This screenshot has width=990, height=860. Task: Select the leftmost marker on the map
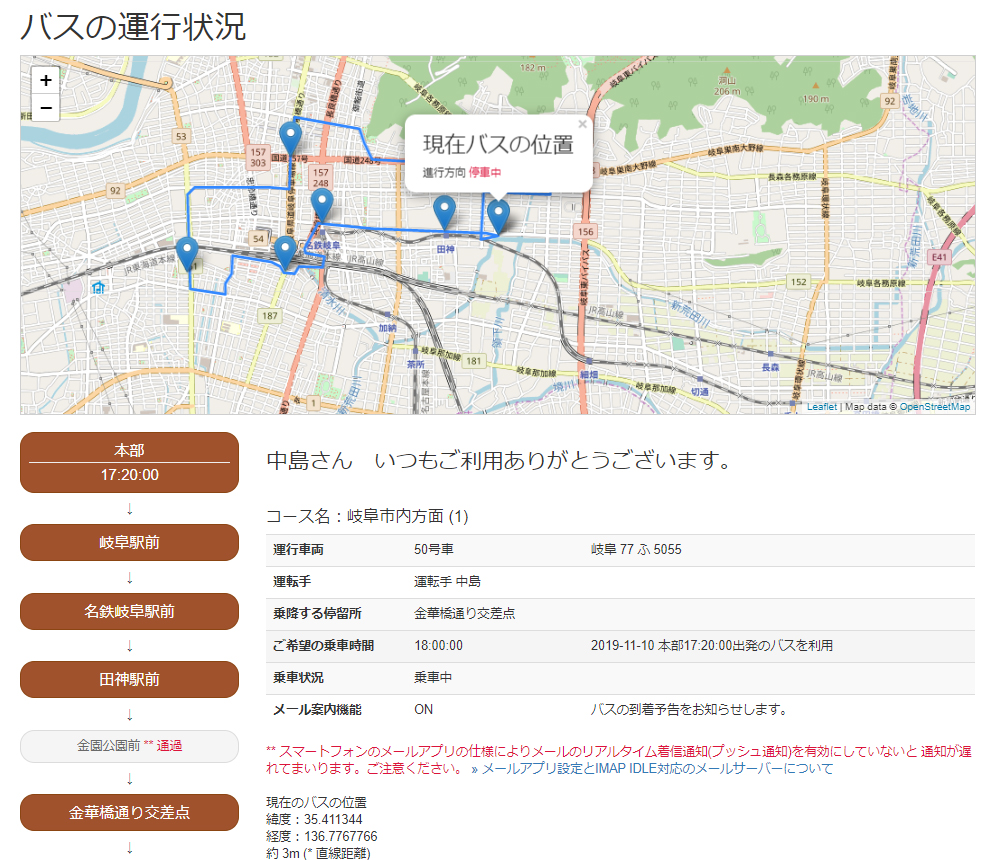pyautogui.click(x=186, y=252)
